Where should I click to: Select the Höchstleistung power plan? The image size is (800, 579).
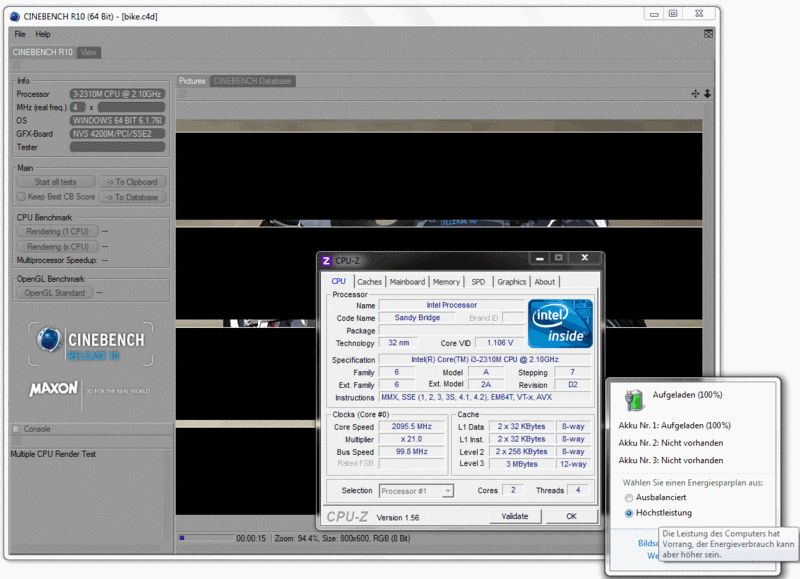[628, 513]
